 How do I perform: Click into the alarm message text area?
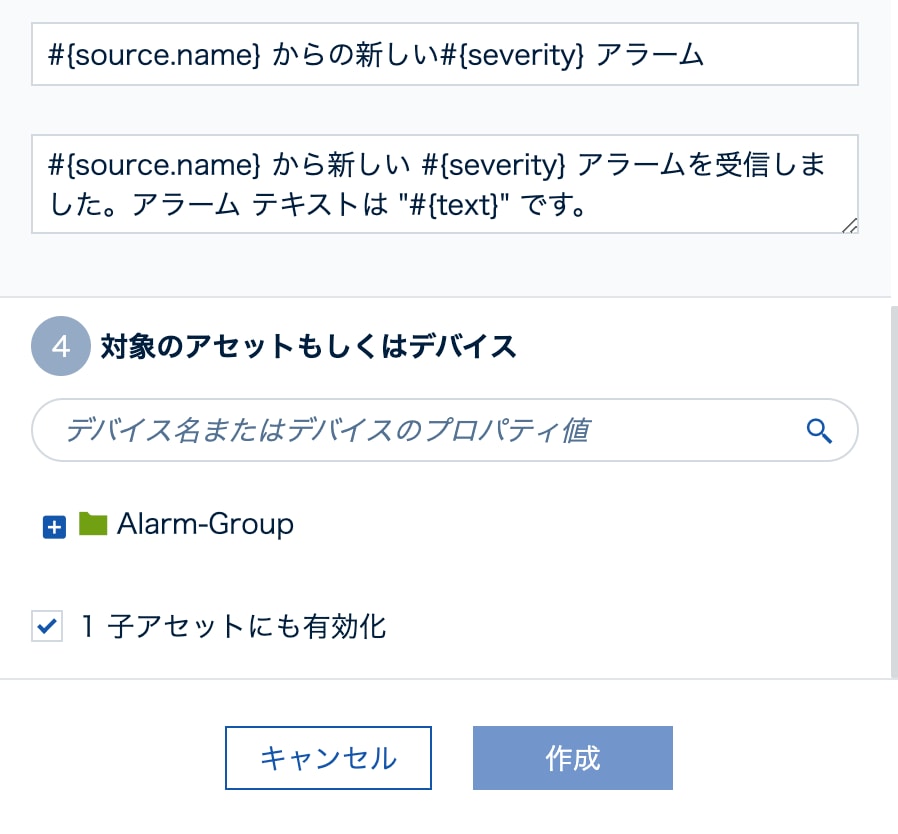(444, 184)
